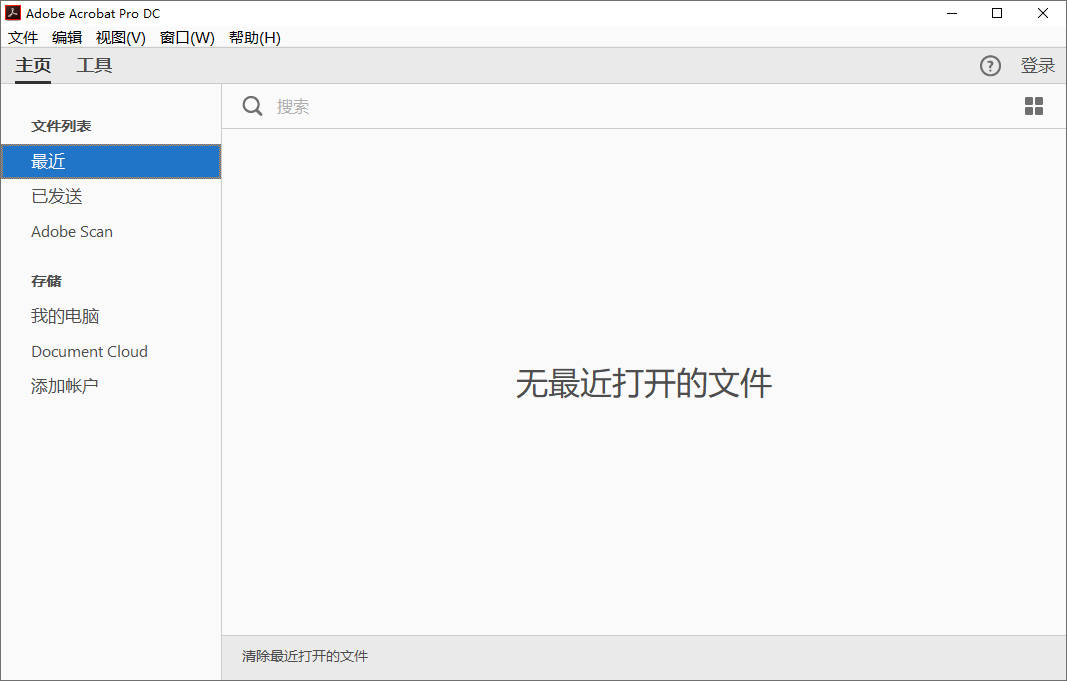Image resolution: width=1067 pixels, height=681 pixels.
Task: Select Adobe Scan in the sidebar
Action: click(x=71, y=231)
